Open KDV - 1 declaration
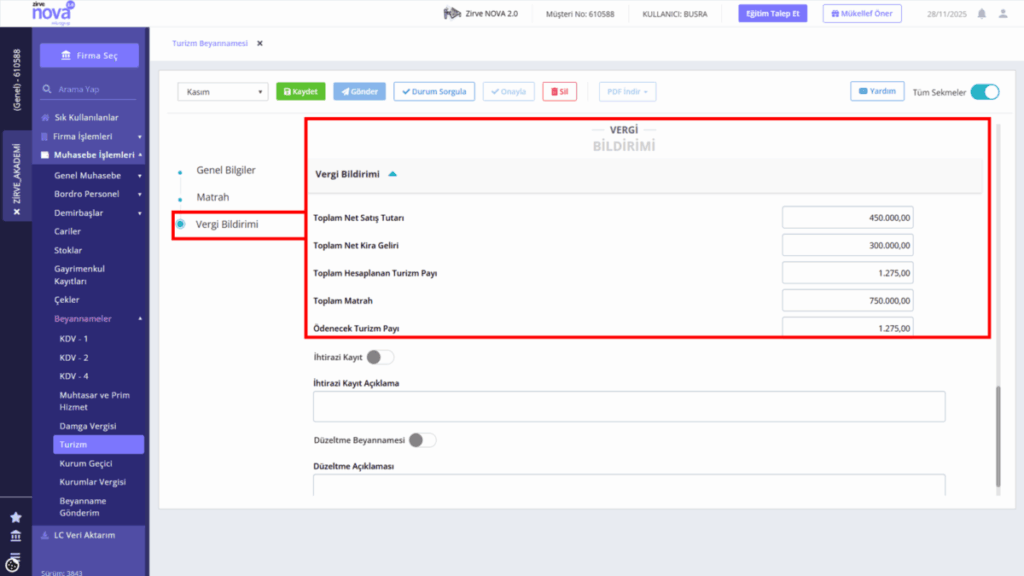This screenshot has height=576, width=1024. 74,339
